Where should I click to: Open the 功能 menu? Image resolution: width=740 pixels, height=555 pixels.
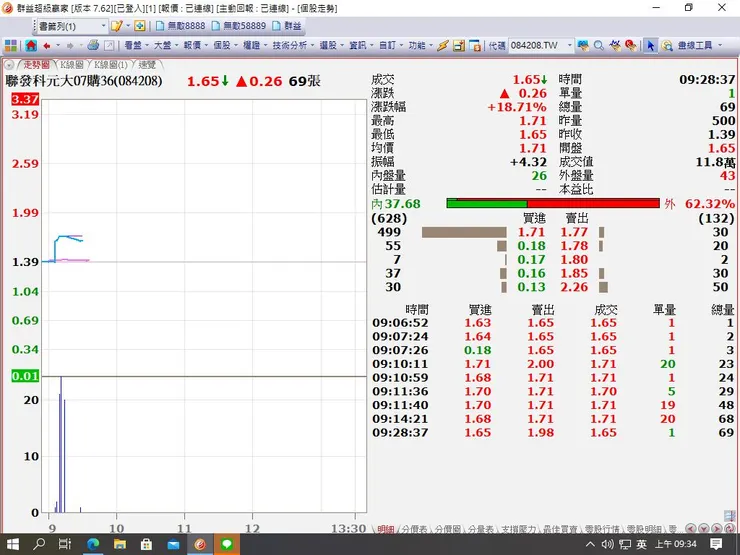pyautogui.click(x=420, y=45)
